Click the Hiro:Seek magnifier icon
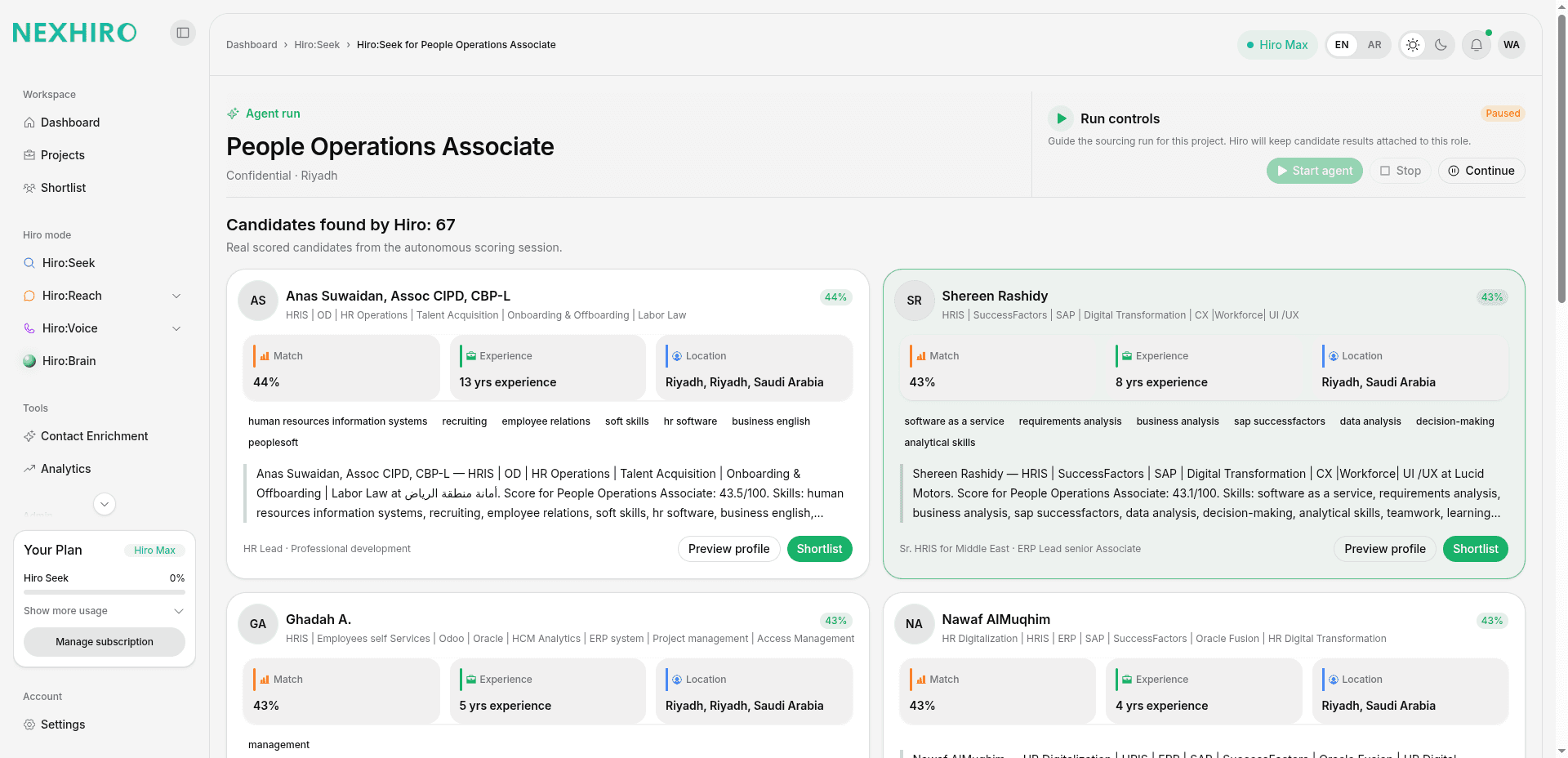Screen dimensions: 1568x758 pos(29,263)
